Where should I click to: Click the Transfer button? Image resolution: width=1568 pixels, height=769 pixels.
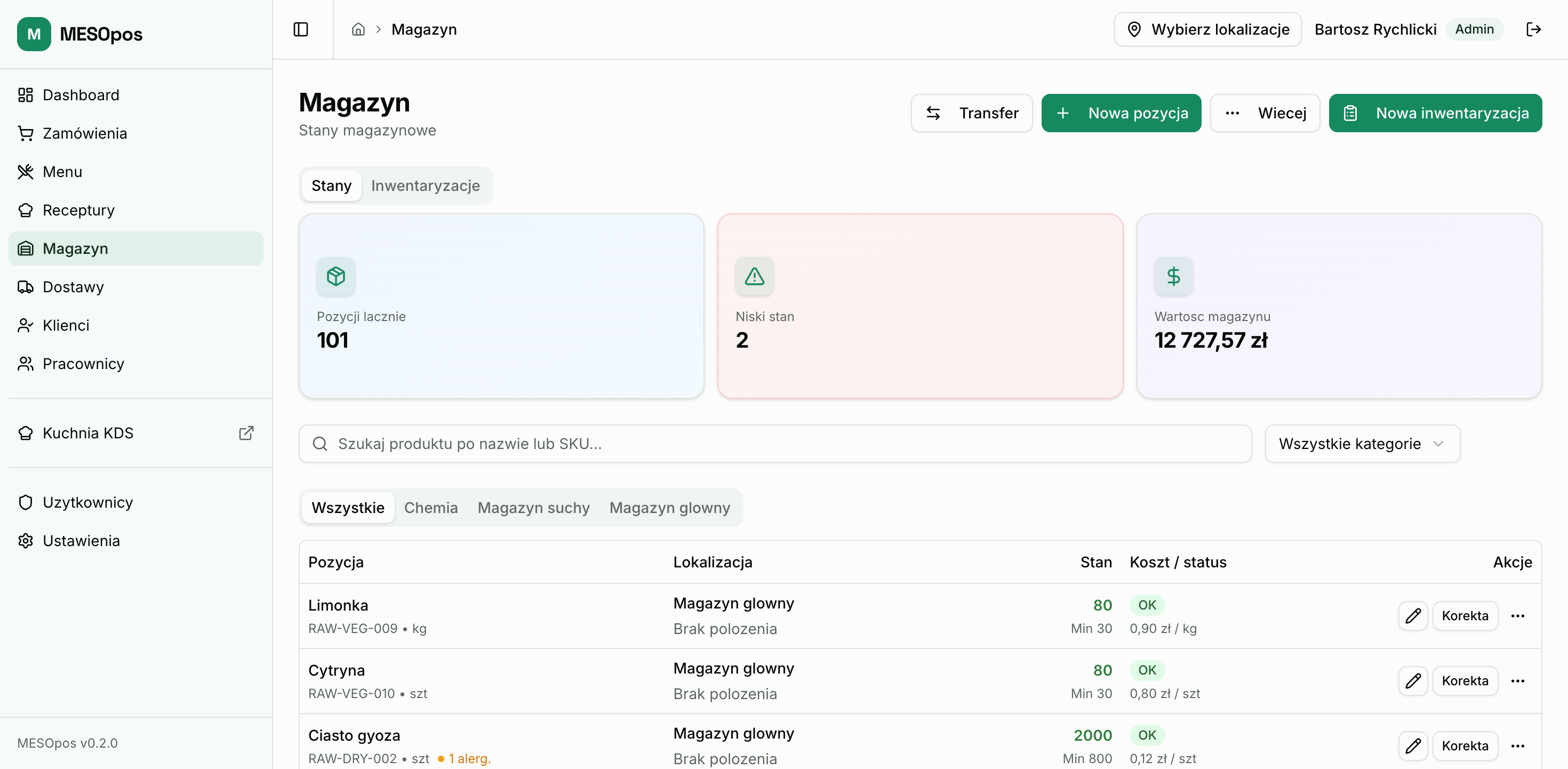coord(972,113)
